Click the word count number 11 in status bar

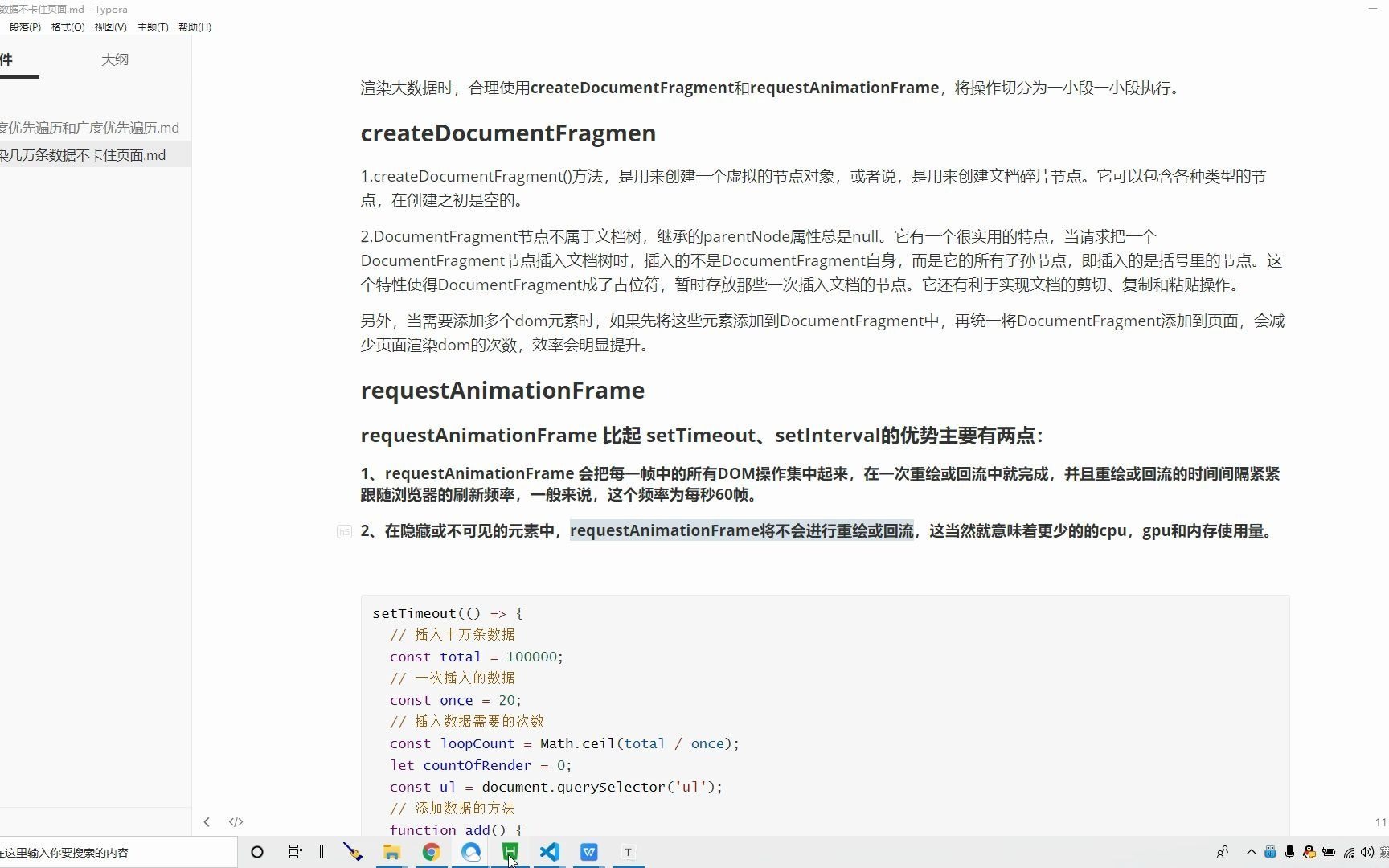(x=1380, y=822)
